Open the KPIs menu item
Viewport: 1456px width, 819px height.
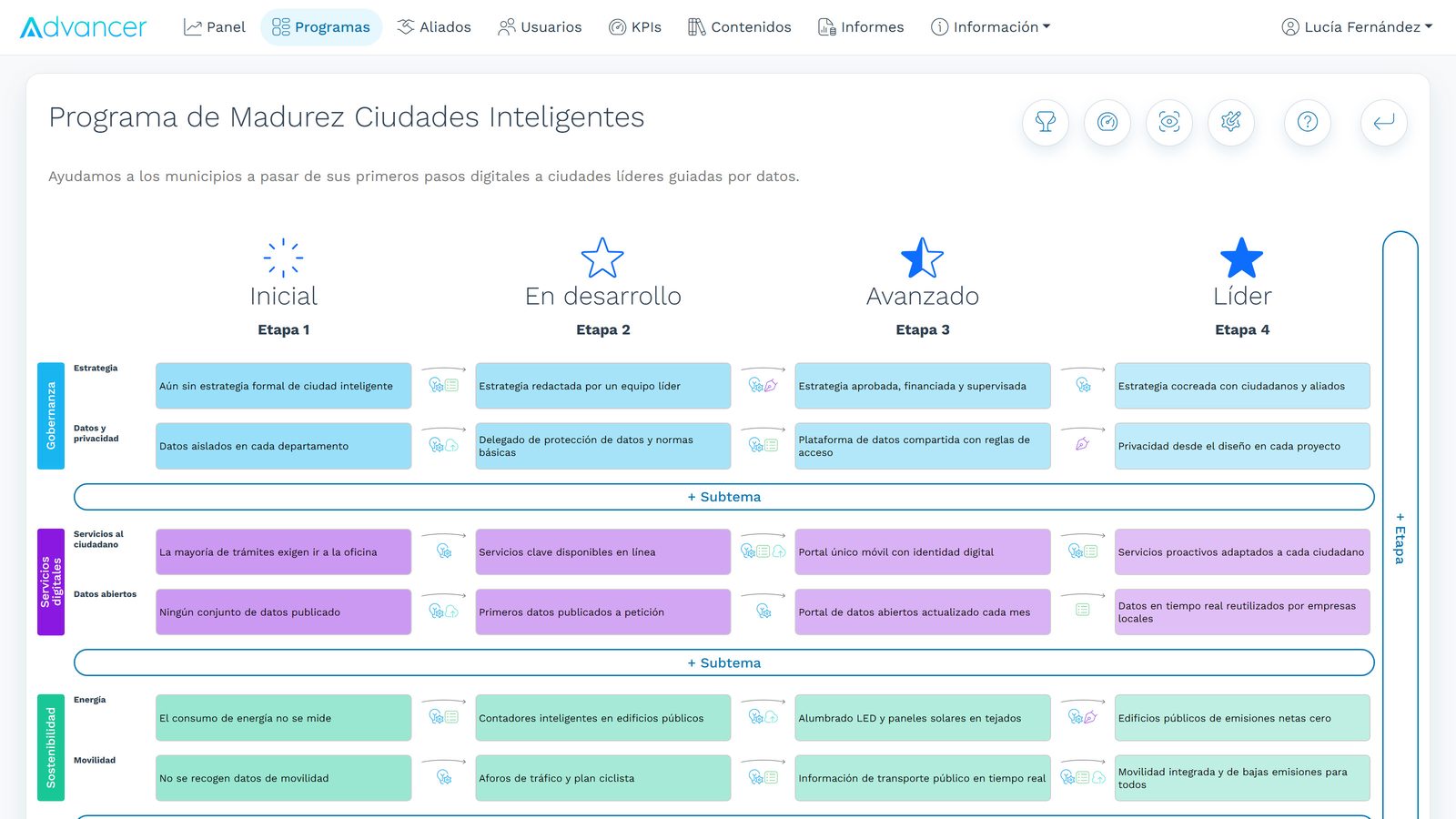click(x=635, y=27)
